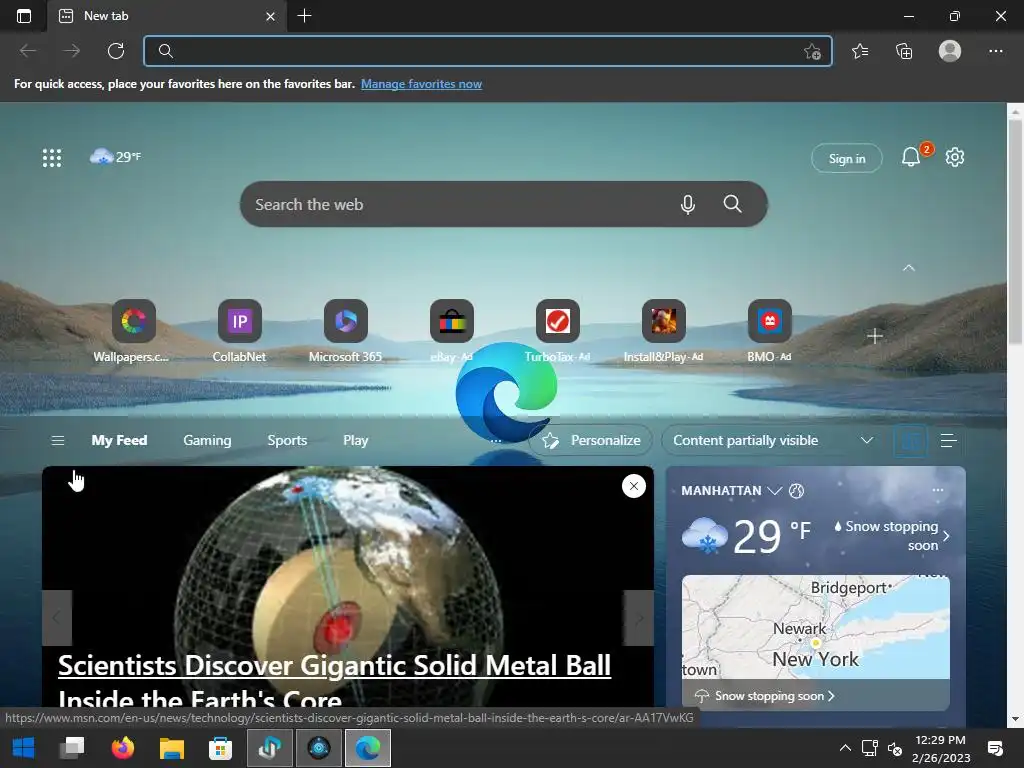The image size is (1024, 768).
Task: Expand Snow stopping soon forecast arrow
Action: [946, 536]
